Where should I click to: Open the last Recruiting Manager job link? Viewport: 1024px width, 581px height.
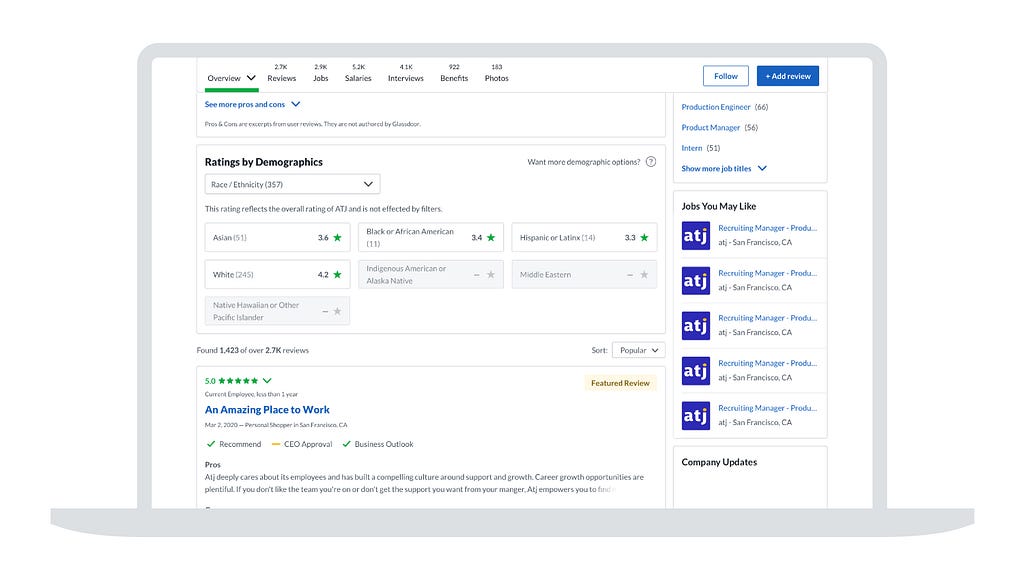pos(767,408)
